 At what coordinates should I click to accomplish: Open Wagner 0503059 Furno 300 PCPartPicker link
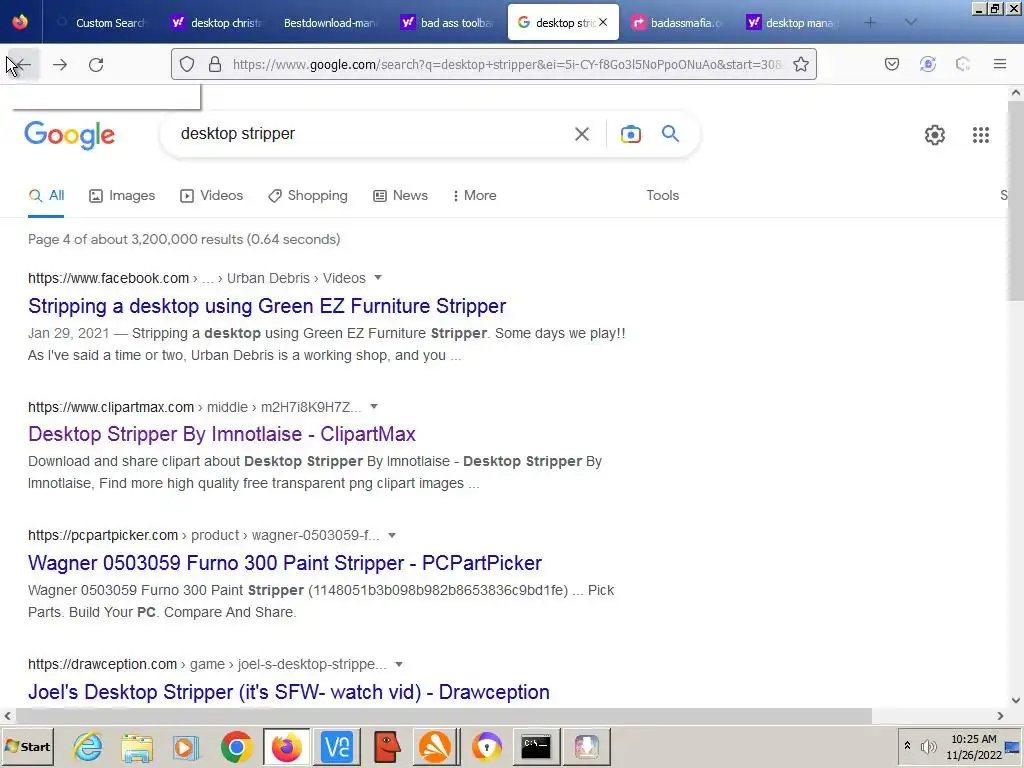click(285, 563)
